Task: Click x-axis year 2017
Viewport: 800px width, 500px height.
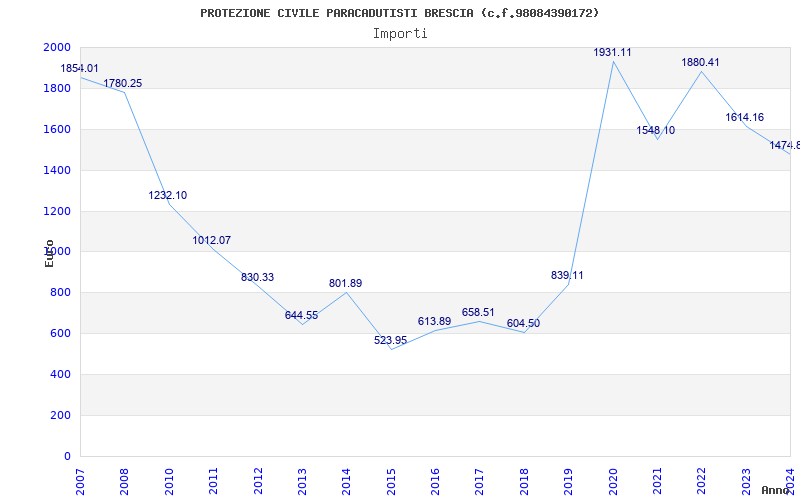Action: [480, 481]
